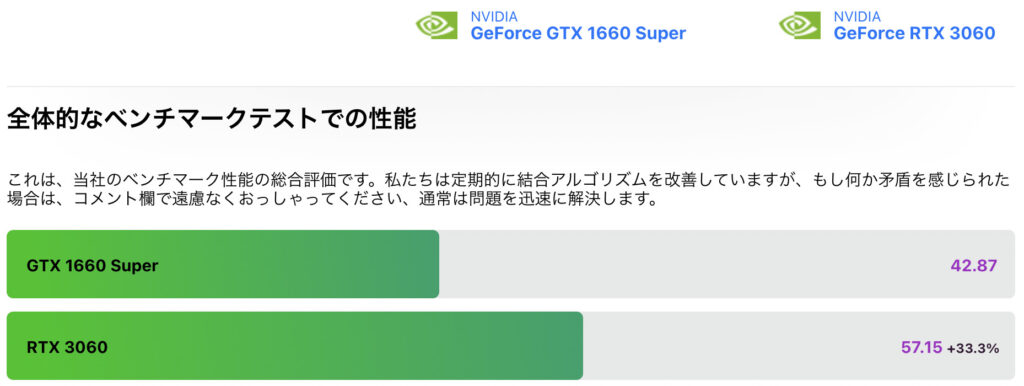Click the 57.15 score value
1024x386 pixels.
point(921,347)
